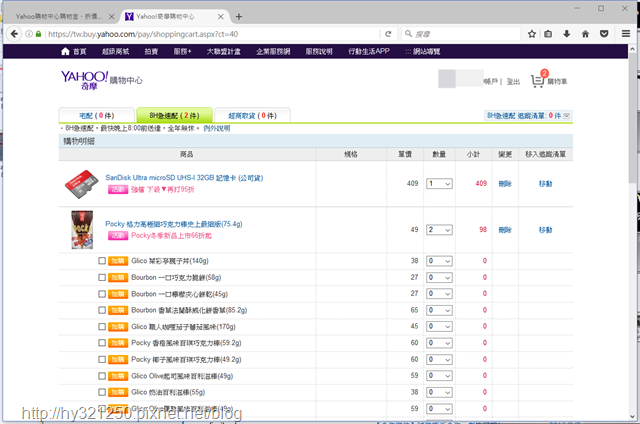Click the pink activity badge under SanDisk
This screenshot has width=640, height=424.
coord(118,189)
